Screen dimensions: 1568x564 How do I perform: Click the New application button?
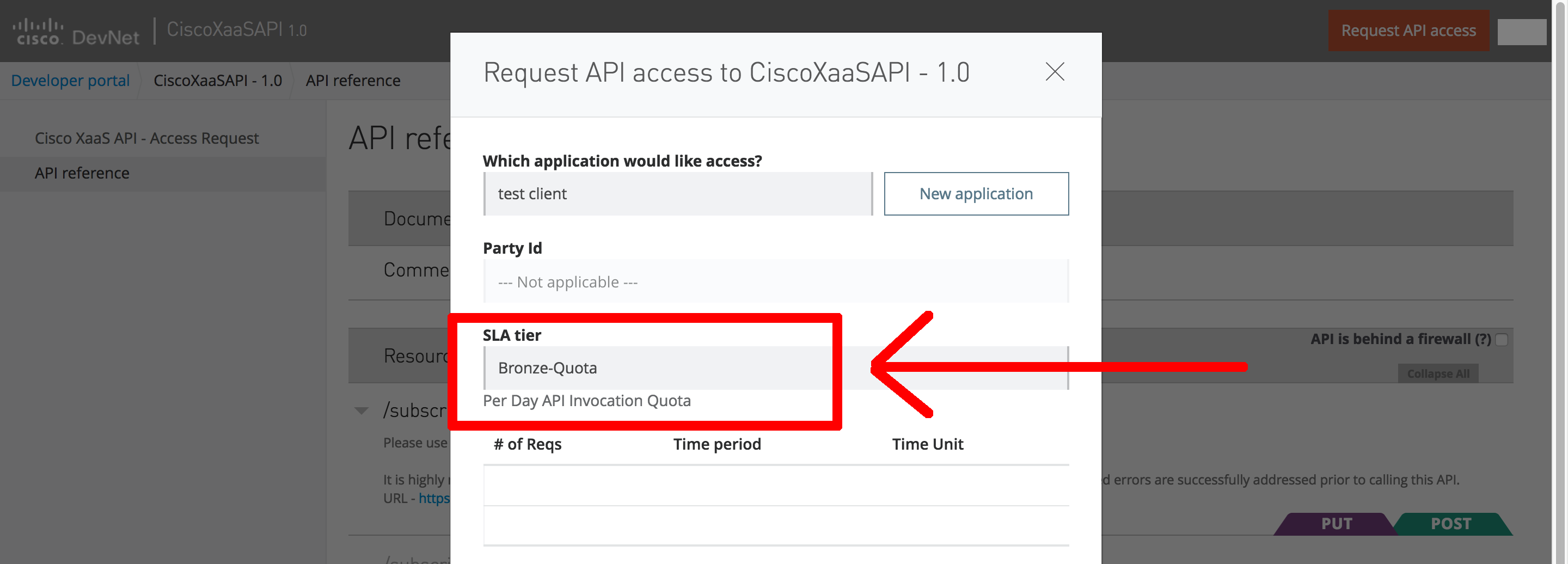(976, 193)
